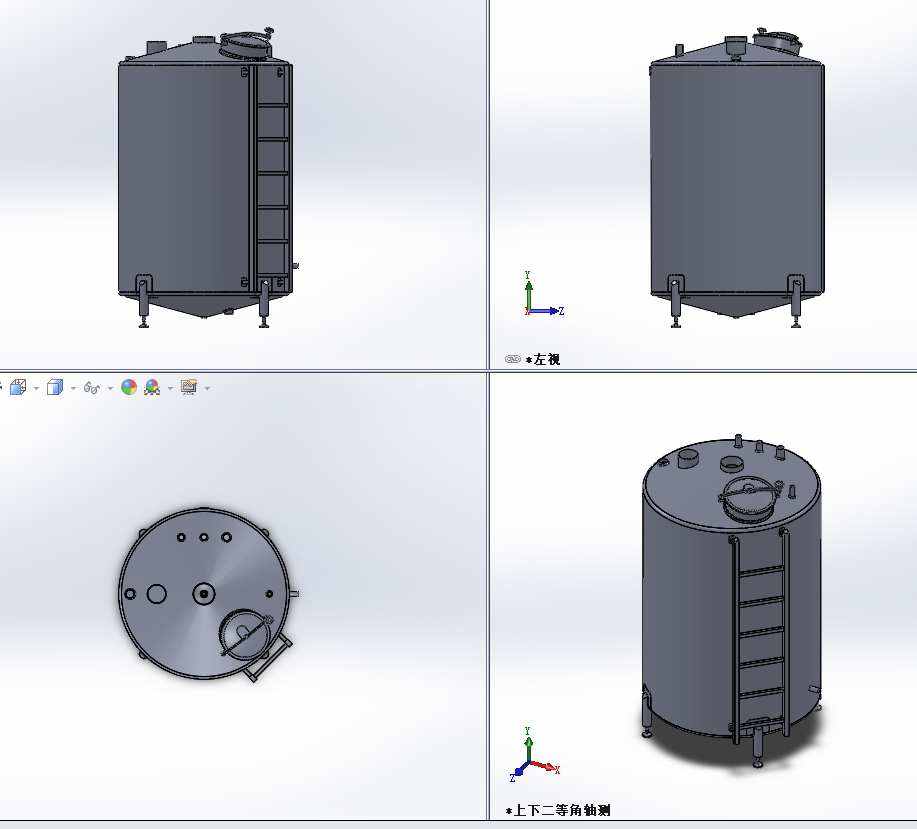Click the *上下二等角轴测 view label
This screenshot has width=917, height=829.
559,810
